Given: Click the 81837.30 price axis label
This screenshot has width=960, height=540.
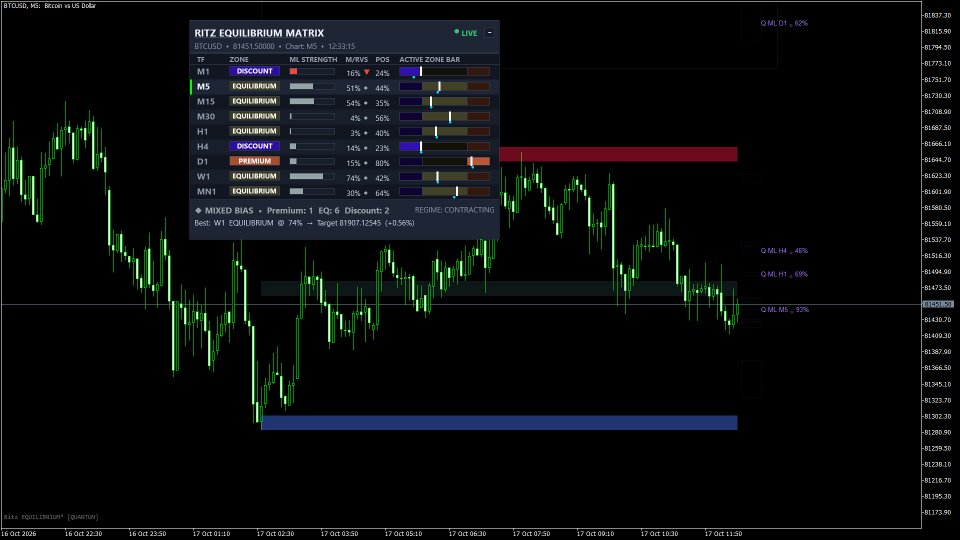Looking at the screenshot, I should click(938, 15).
